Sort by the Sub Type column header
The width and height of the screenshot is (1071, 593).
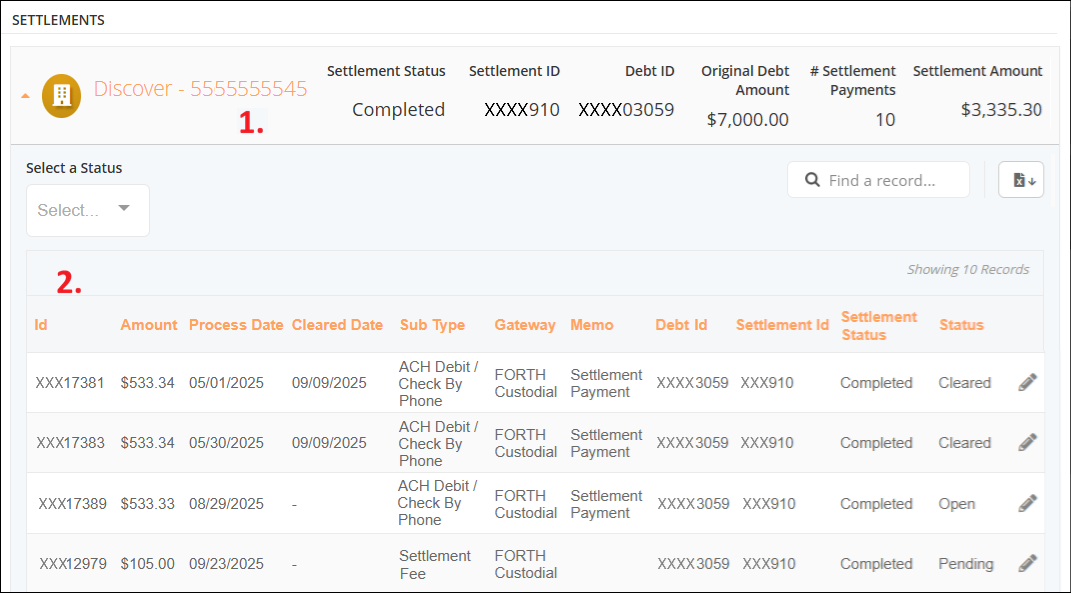pos(432,325)
